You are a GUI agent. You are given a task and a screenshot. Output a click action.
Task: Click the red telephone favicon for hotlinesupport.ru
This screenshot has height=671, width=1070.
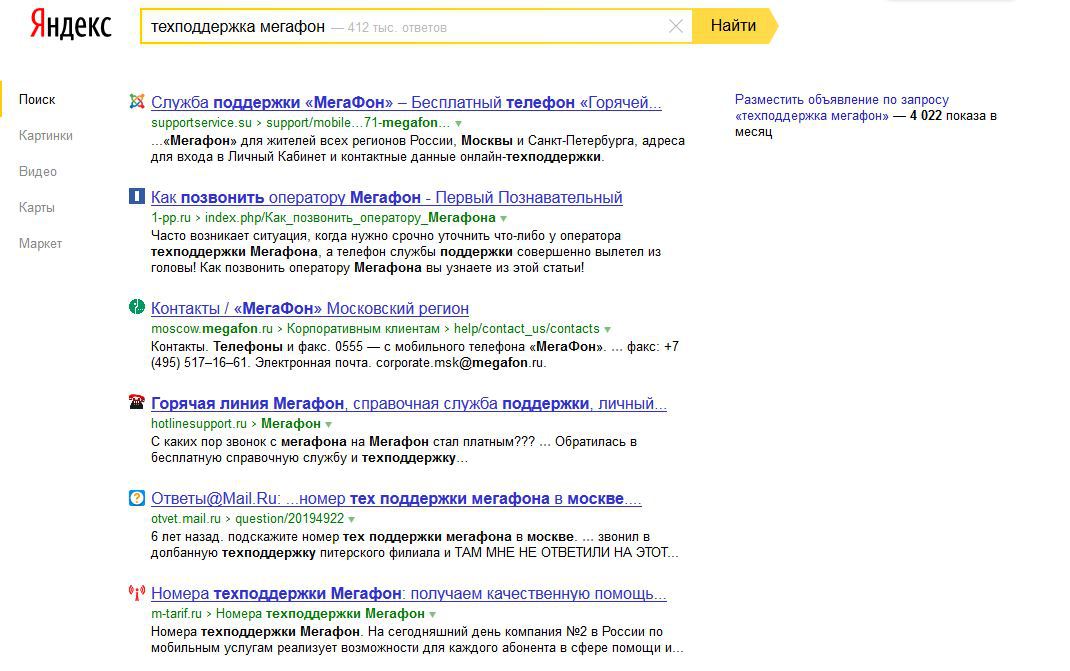point(136,402)
